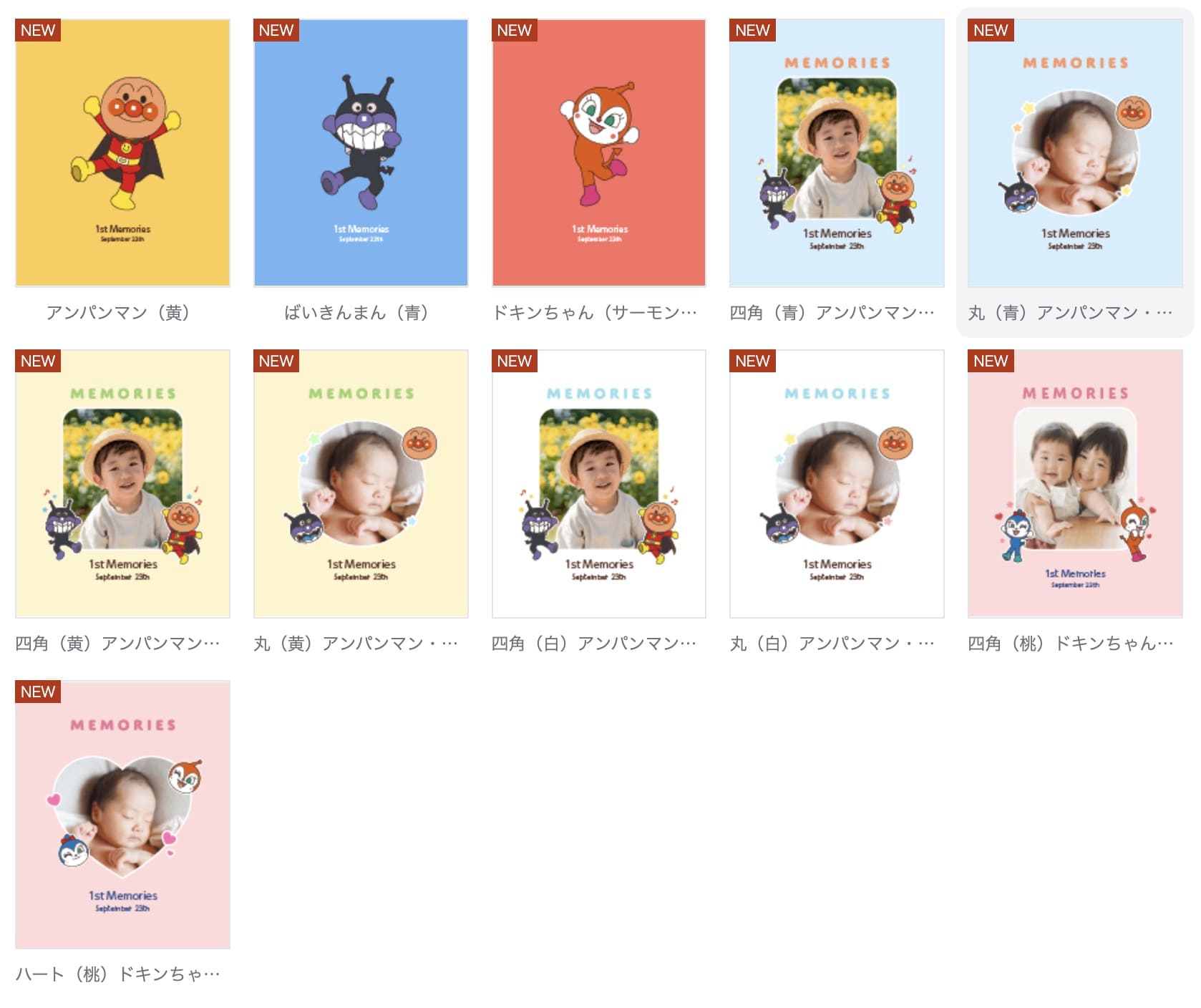Click the NEW badge on yellow Anpanman cover
Image resolution: width=1201 pixels, height=1008 pixels.
pos(38,30)
